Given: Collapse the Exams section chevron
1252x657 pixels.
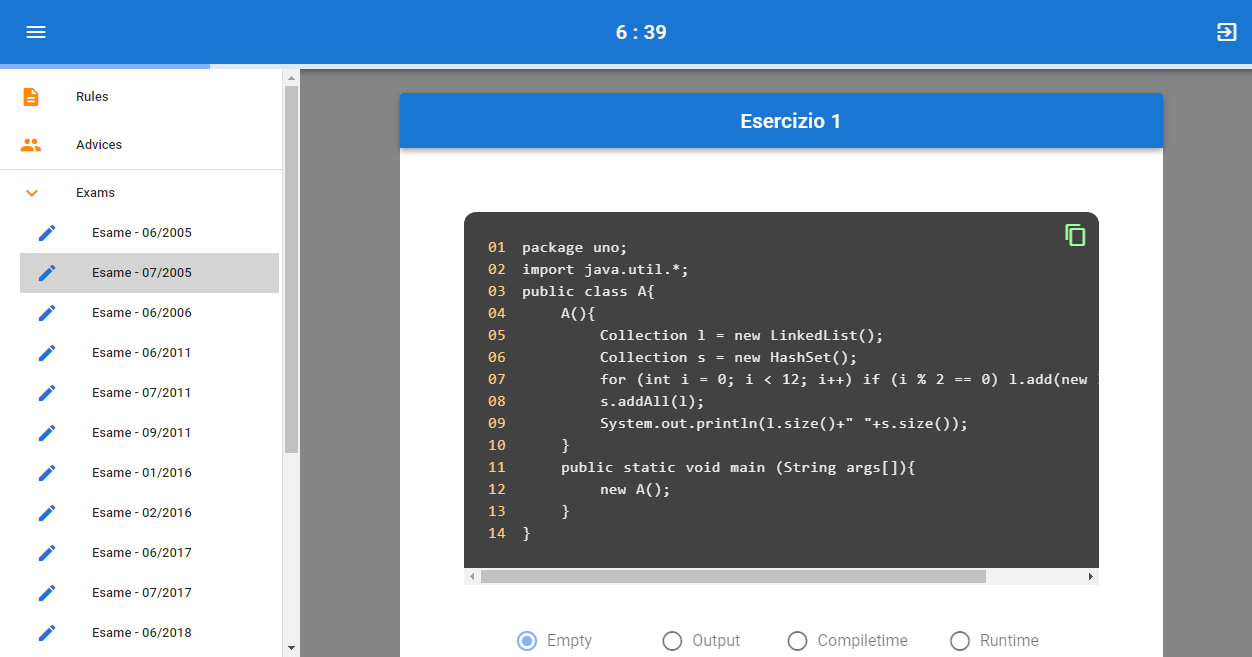Looking at the screenshot, I should point(32,193).
